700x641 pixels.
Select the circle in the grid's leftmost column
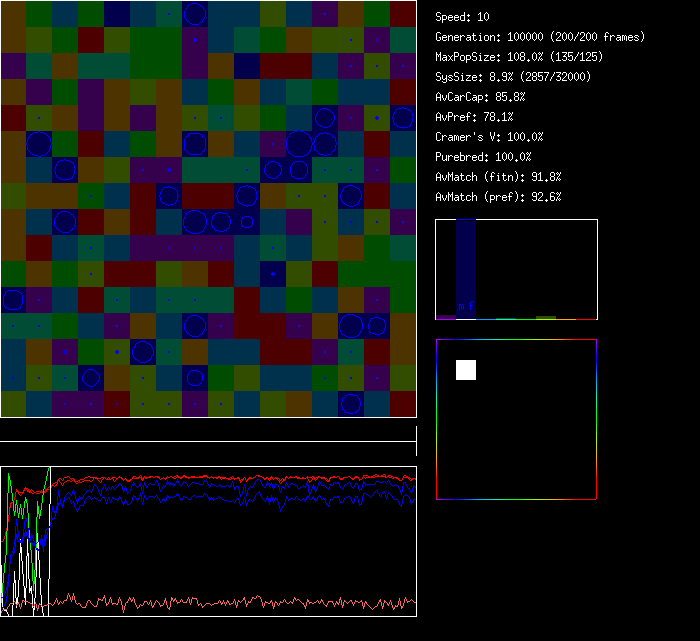coord(12,299)
